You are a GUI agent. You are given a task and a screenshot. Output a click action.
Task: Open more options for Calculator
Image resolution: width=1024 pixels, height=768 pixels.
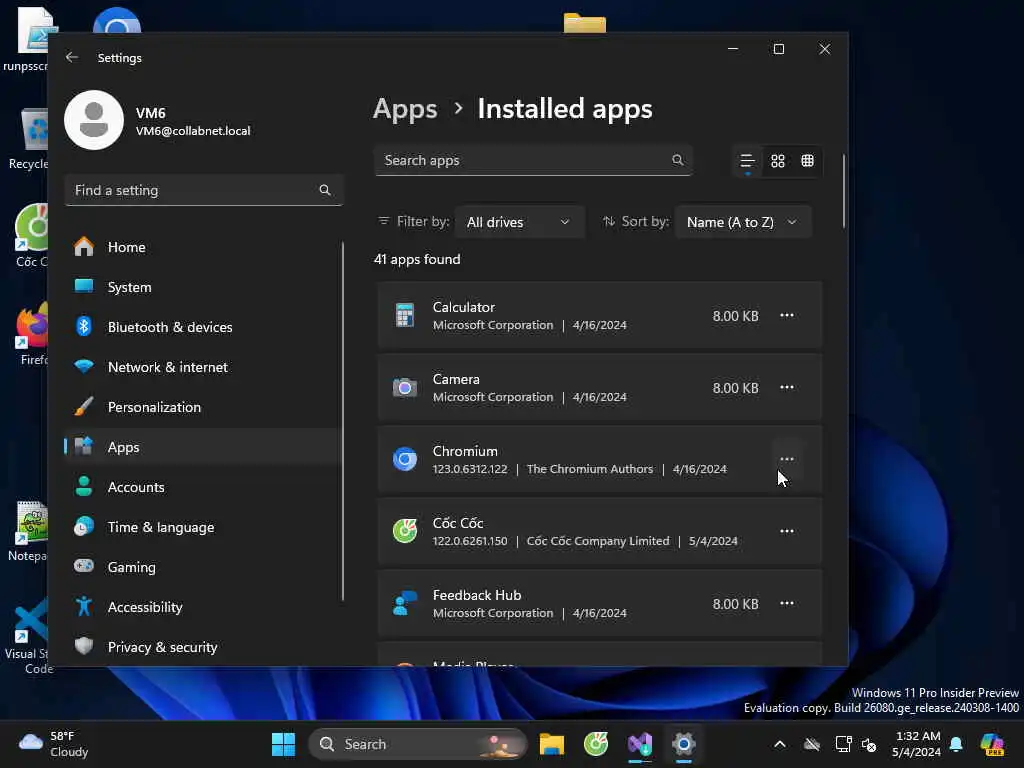coord(787,315)
